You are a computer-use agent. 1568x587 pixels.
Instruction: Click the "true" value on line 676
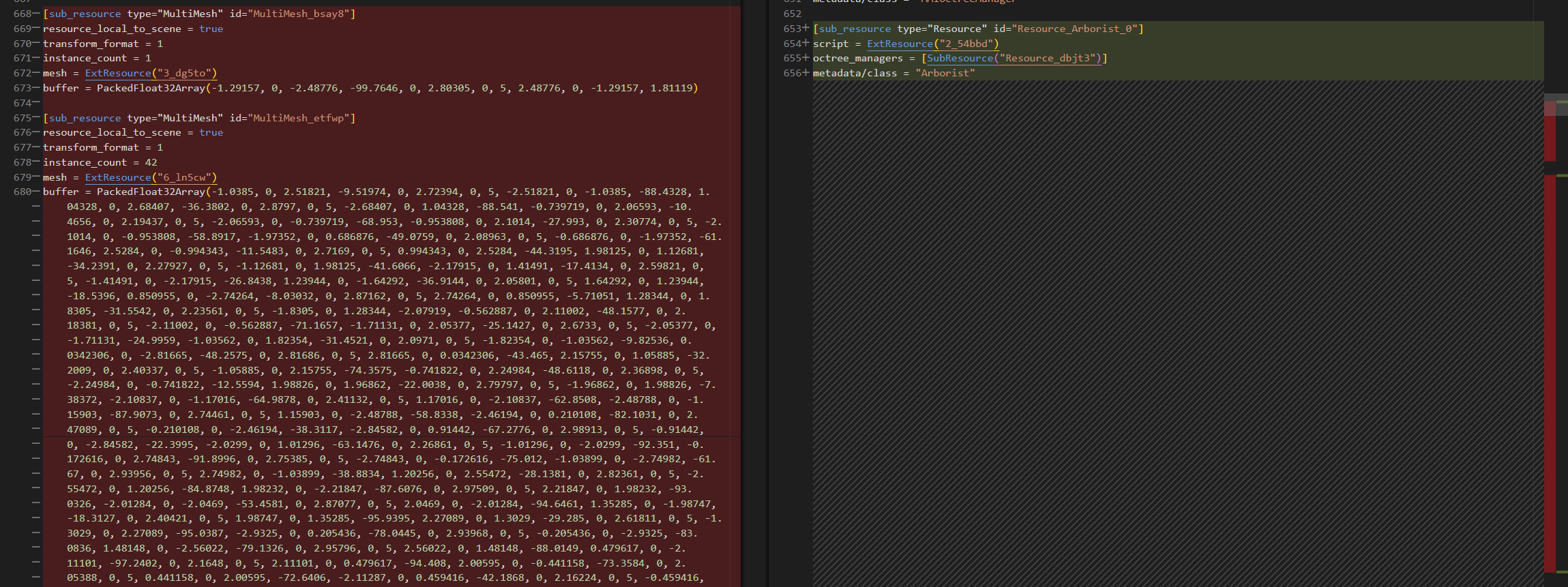coord(211,132)
